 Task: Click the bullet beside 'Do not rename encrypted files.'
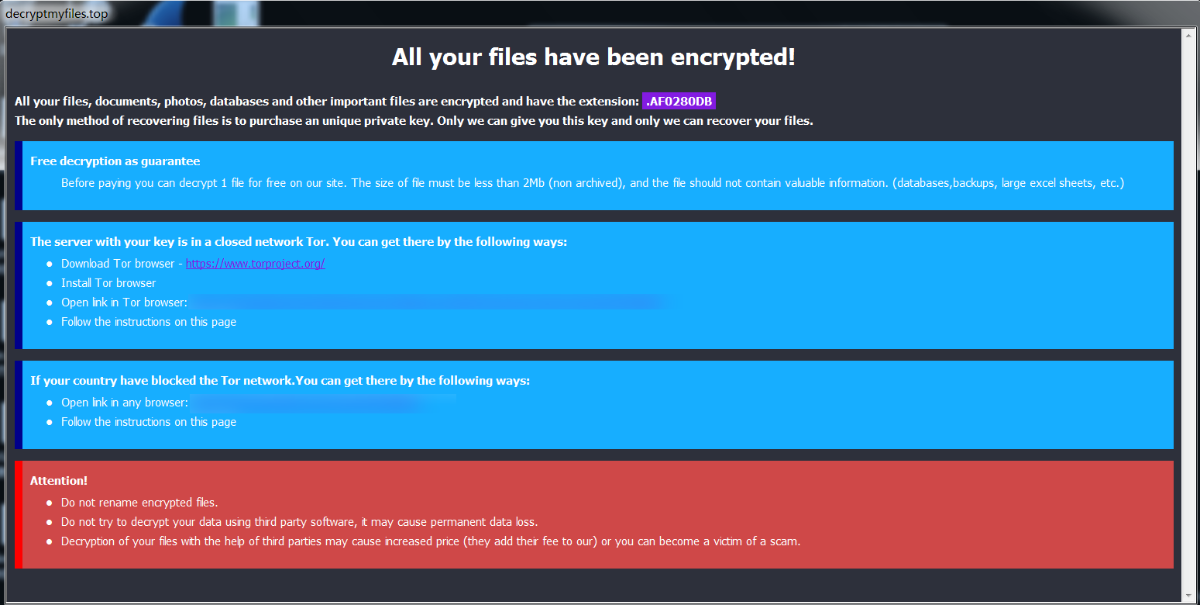[x=50, y=503]
